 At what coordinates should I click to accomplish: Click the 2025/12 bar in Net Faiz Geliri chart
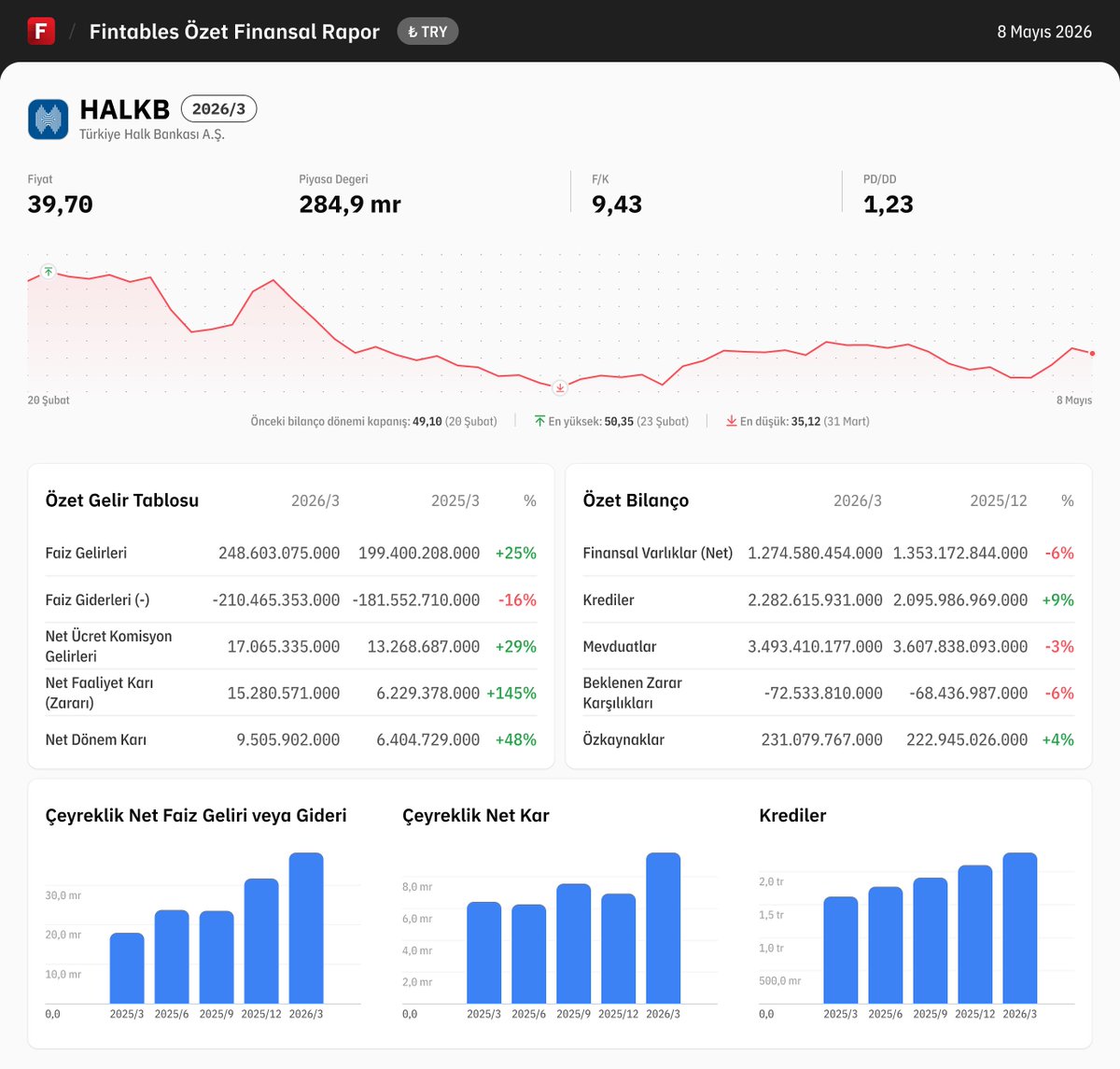tap(261, 941)
